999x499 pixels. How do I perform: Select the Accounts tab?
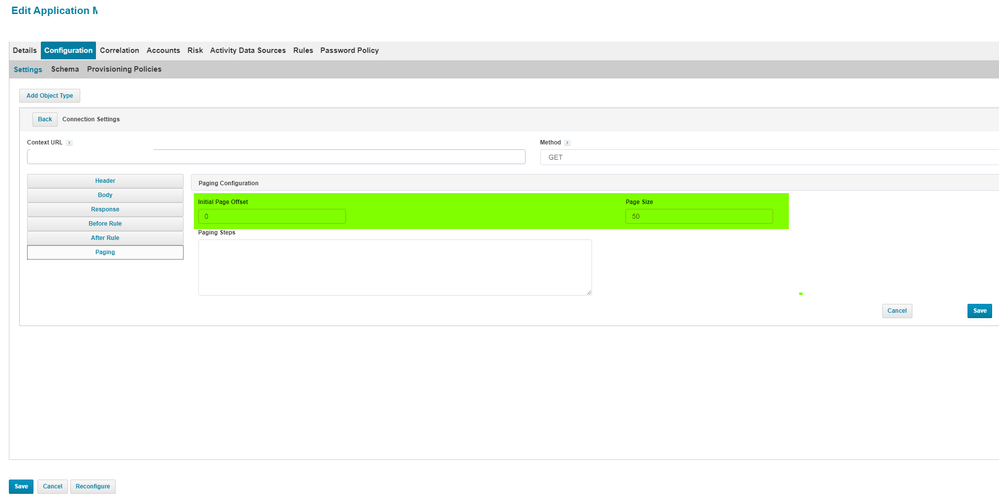click(x=163, y=50)
